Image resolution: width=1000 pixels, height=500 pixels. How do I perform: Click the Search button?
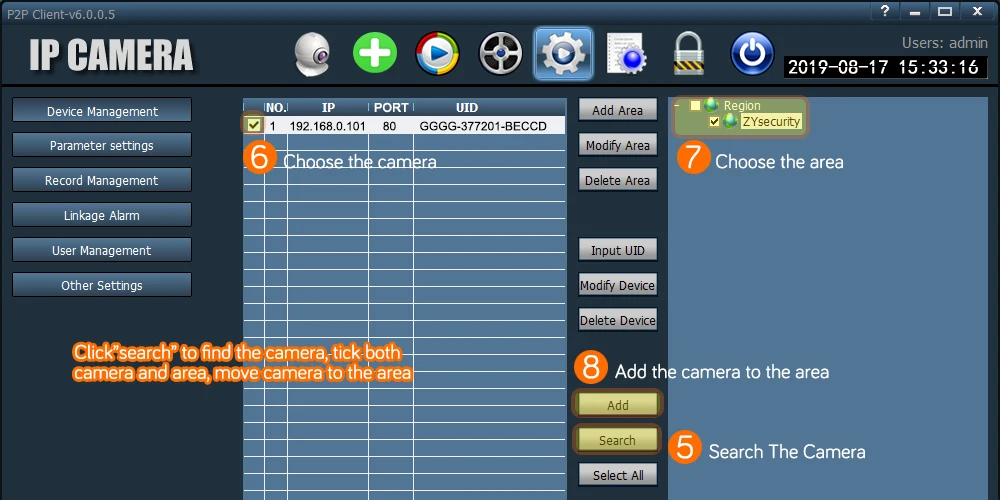[617, 440]
